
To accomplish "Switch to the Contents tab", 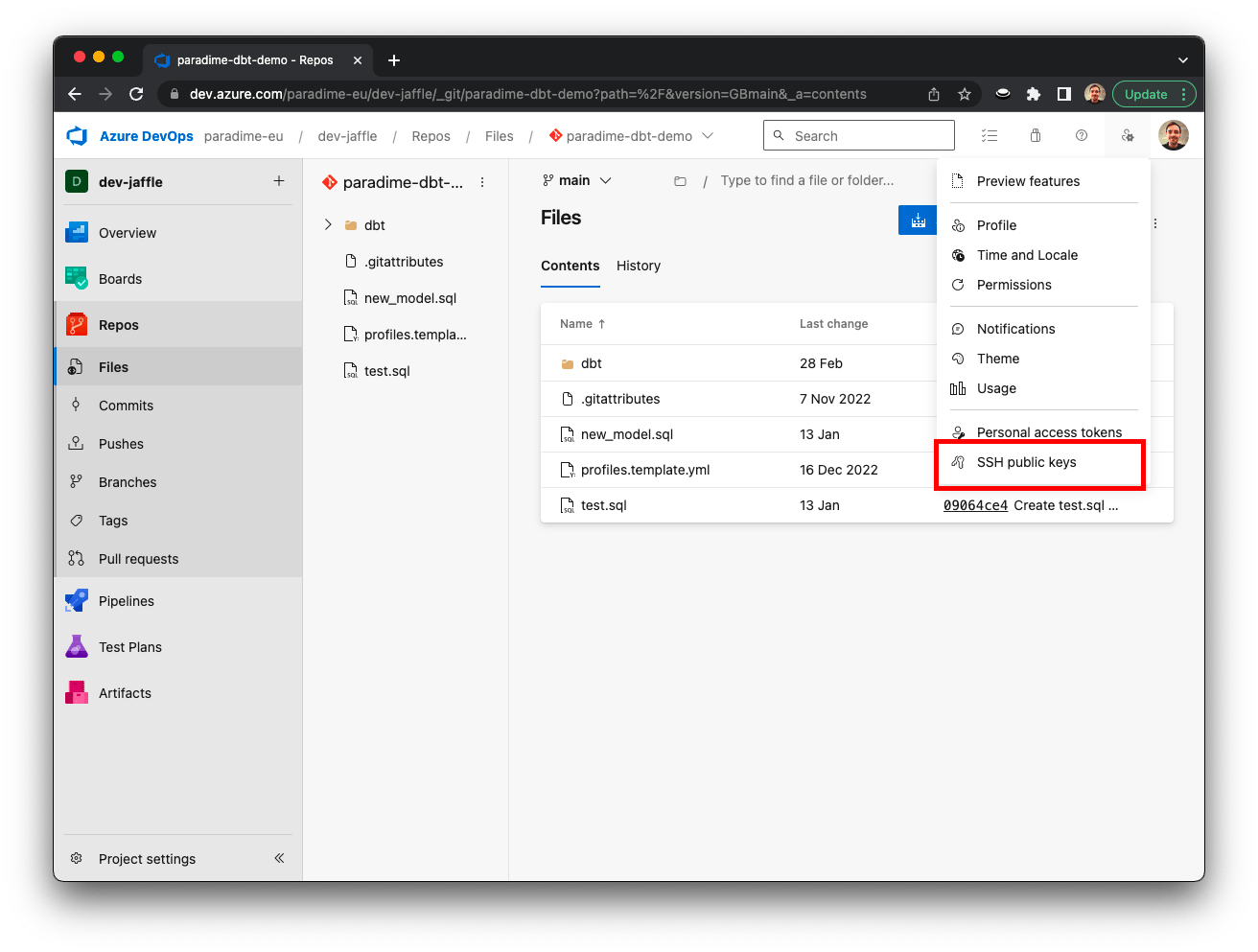I will click(571, 266).
